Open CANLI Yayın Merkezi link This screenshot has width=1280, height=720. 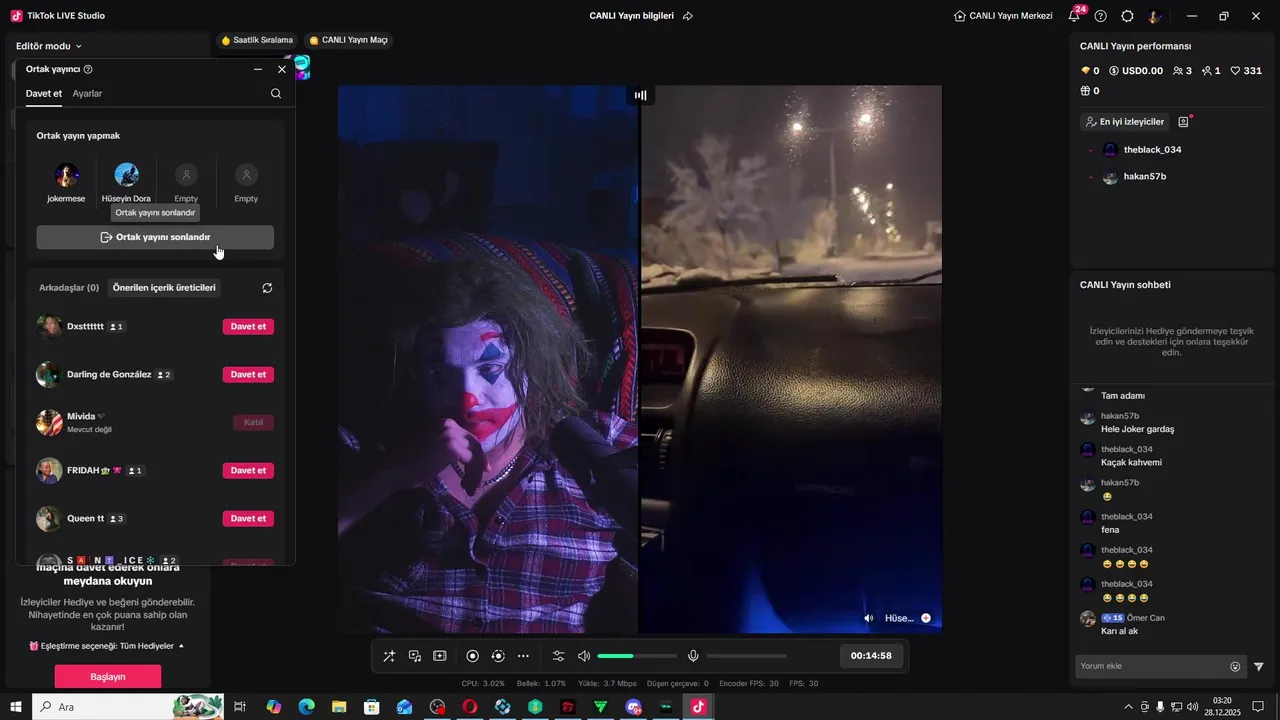tap(1003, 16)
